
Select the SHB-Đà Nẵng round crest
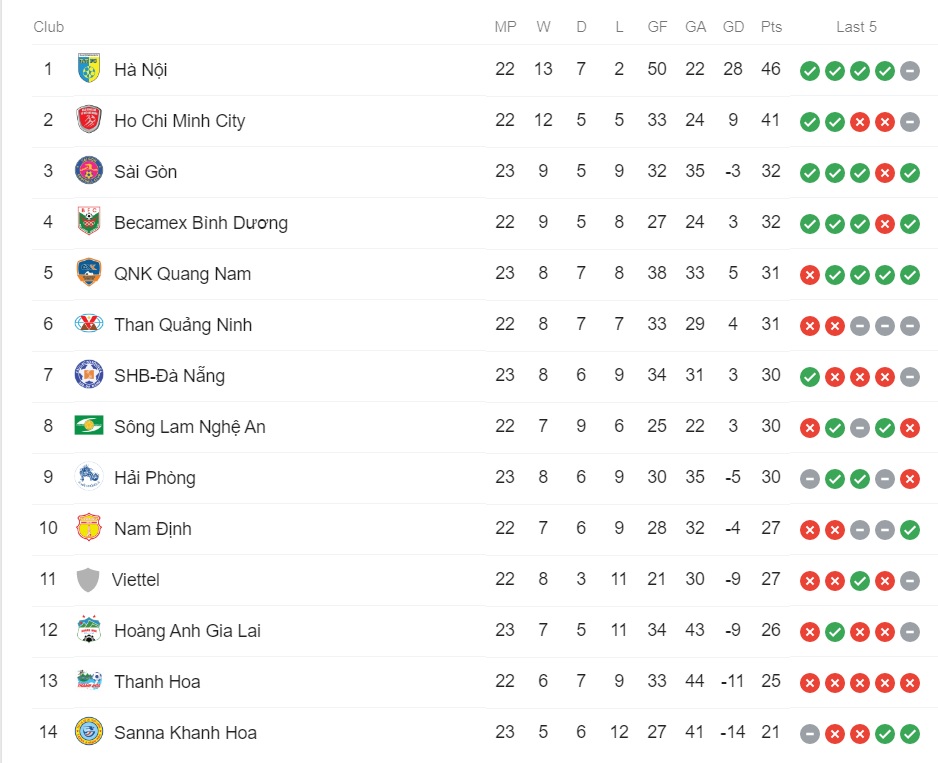89,375
